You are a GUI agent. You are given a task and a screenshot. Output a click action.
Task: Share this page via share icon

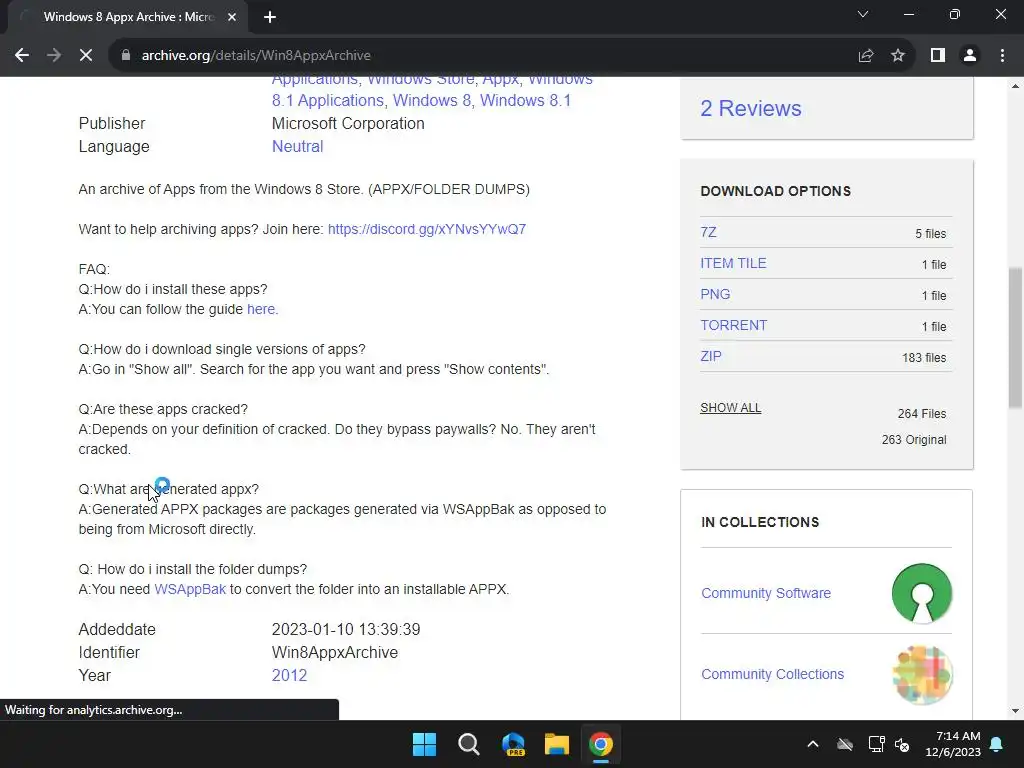point(866,56)
